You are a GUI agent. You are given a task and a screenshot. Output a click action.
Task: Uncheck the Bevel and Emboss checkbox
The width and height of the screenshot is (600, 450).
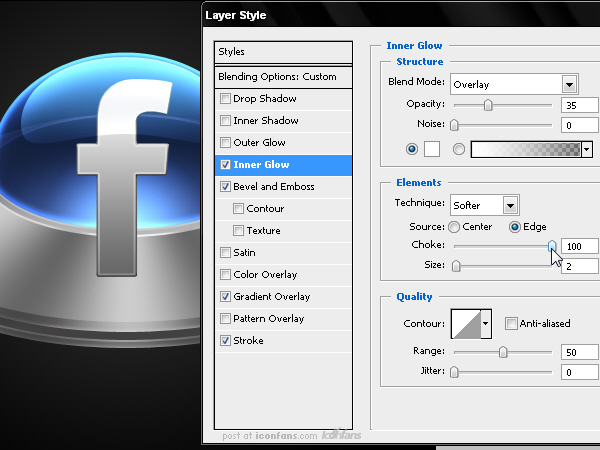click(x=225, y=187)
